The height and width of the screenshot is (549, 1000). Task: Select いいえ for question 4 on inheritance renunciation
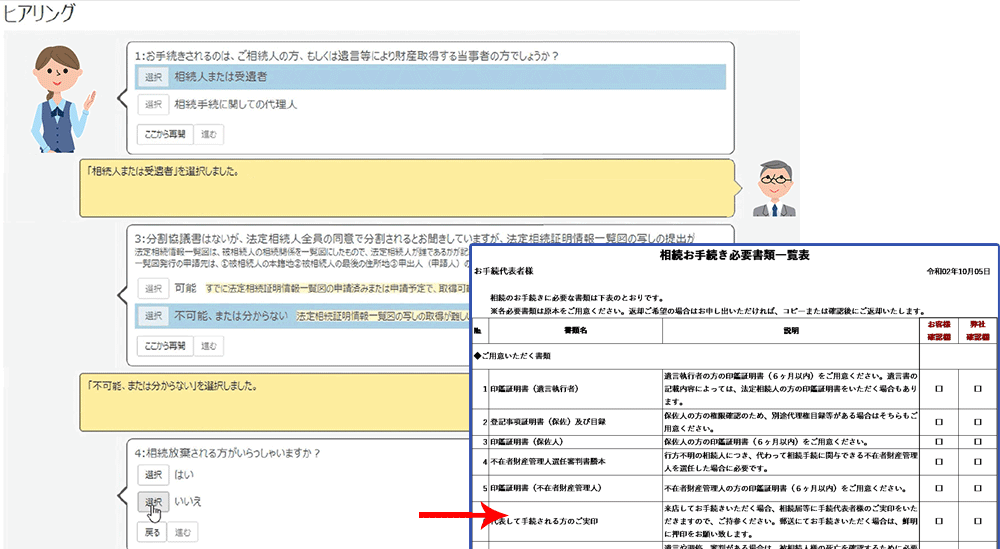(x=152, y=502)
